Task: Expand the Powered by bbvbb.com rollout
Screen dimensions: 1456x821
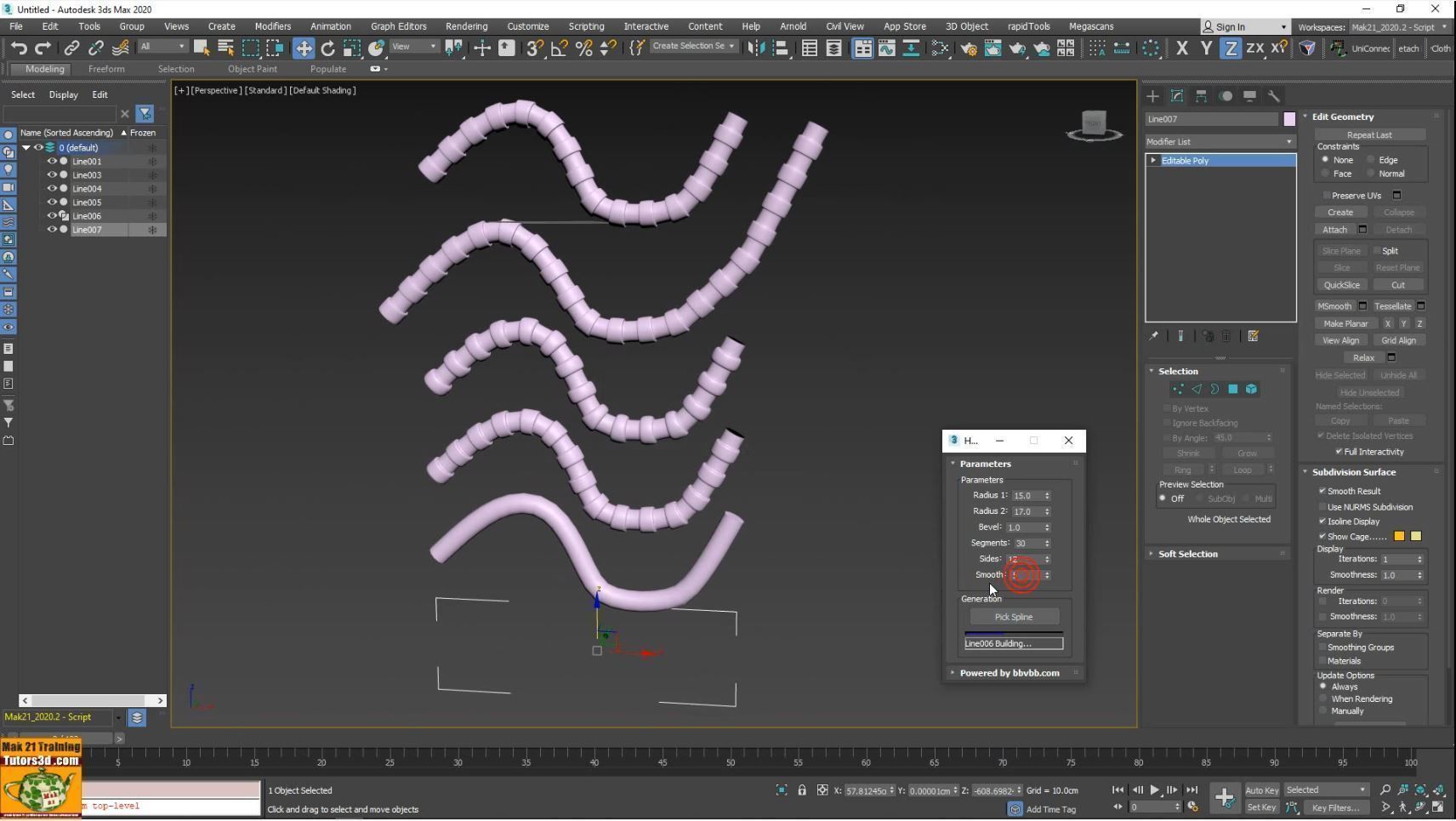Action: pos(1010,673)
